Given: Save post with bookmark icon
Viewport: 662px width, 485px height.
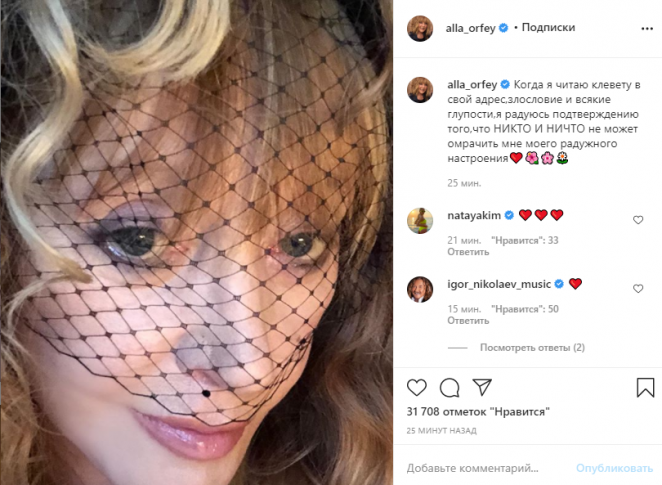Looking at the screenshot, I should pyautogui.click(x=645, y=387).
